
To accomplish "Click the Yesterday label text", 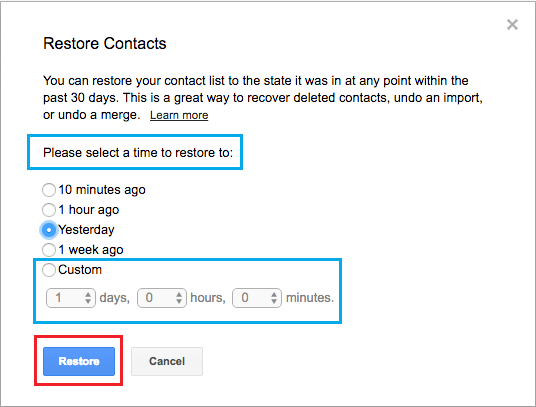I will [86, 230].
